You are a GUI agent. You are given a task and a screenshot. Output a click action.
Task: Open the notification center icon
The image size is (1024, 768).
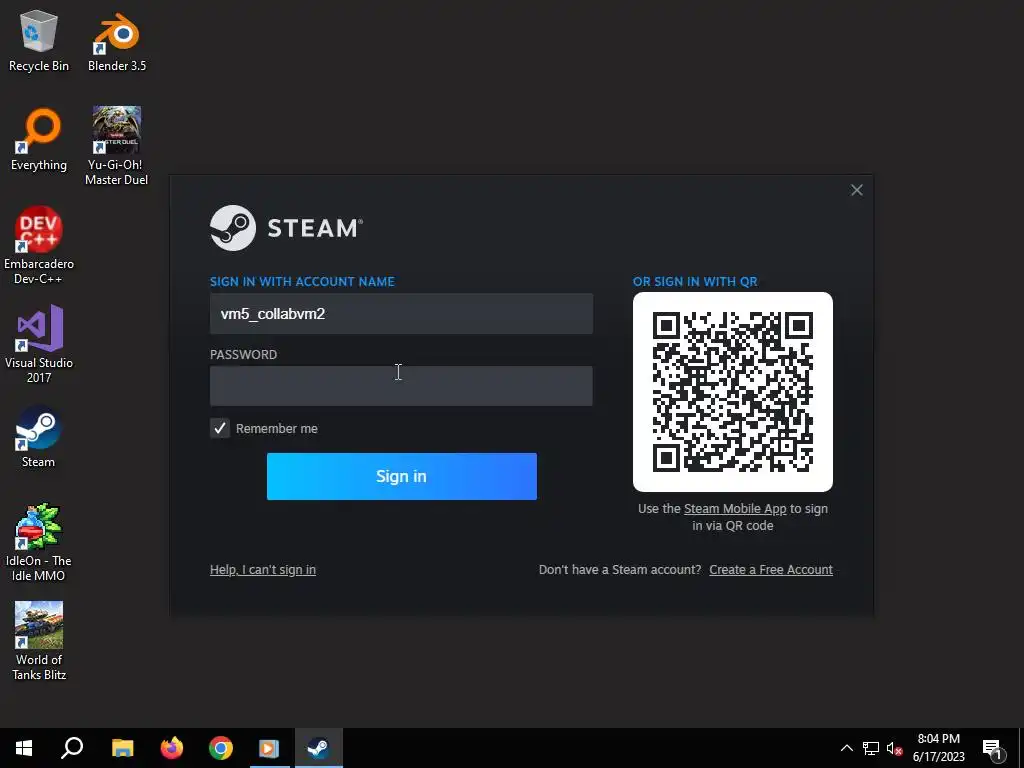993,748
